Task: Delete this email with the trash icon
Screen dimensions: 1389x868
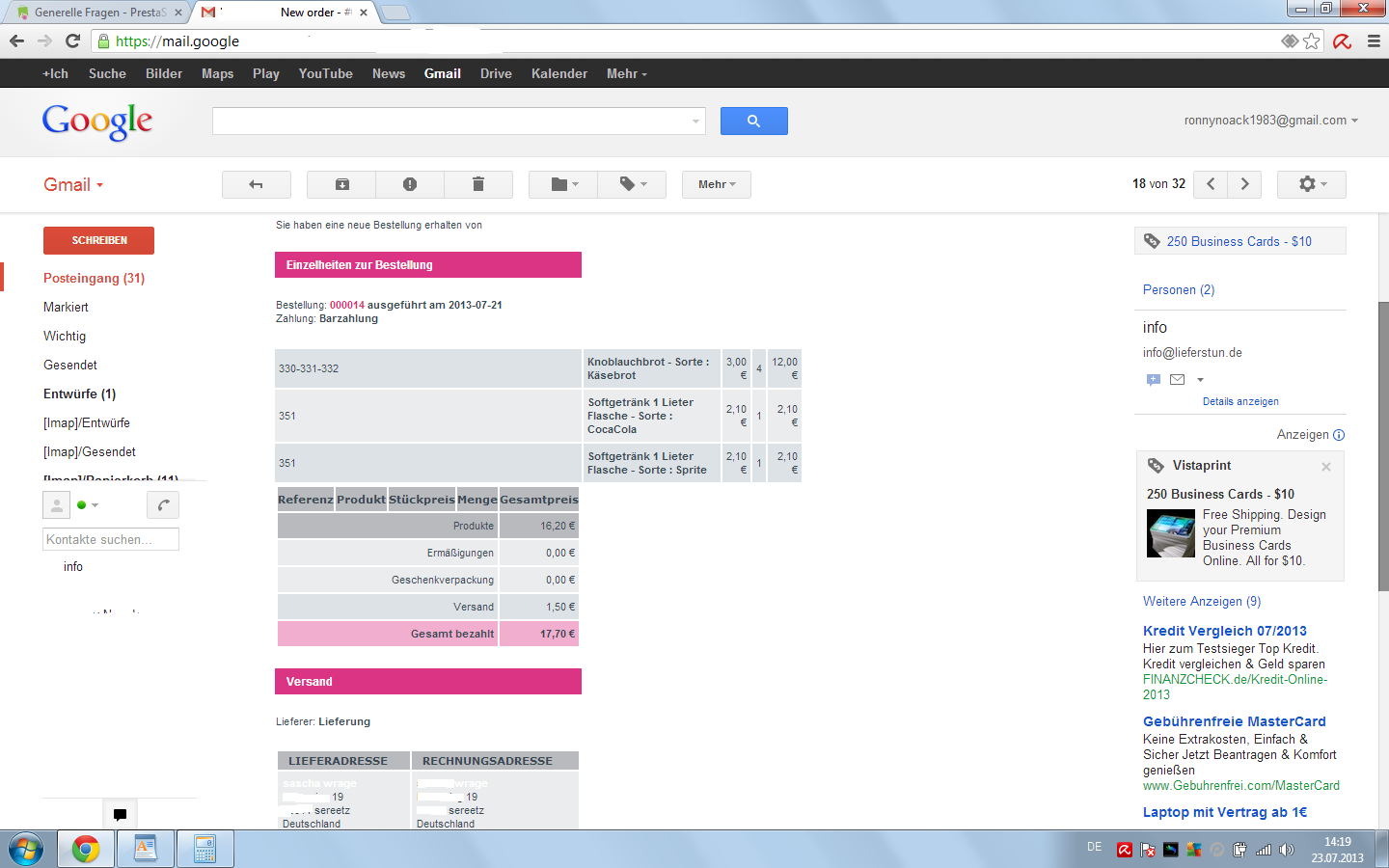Action: coord(478,184)
